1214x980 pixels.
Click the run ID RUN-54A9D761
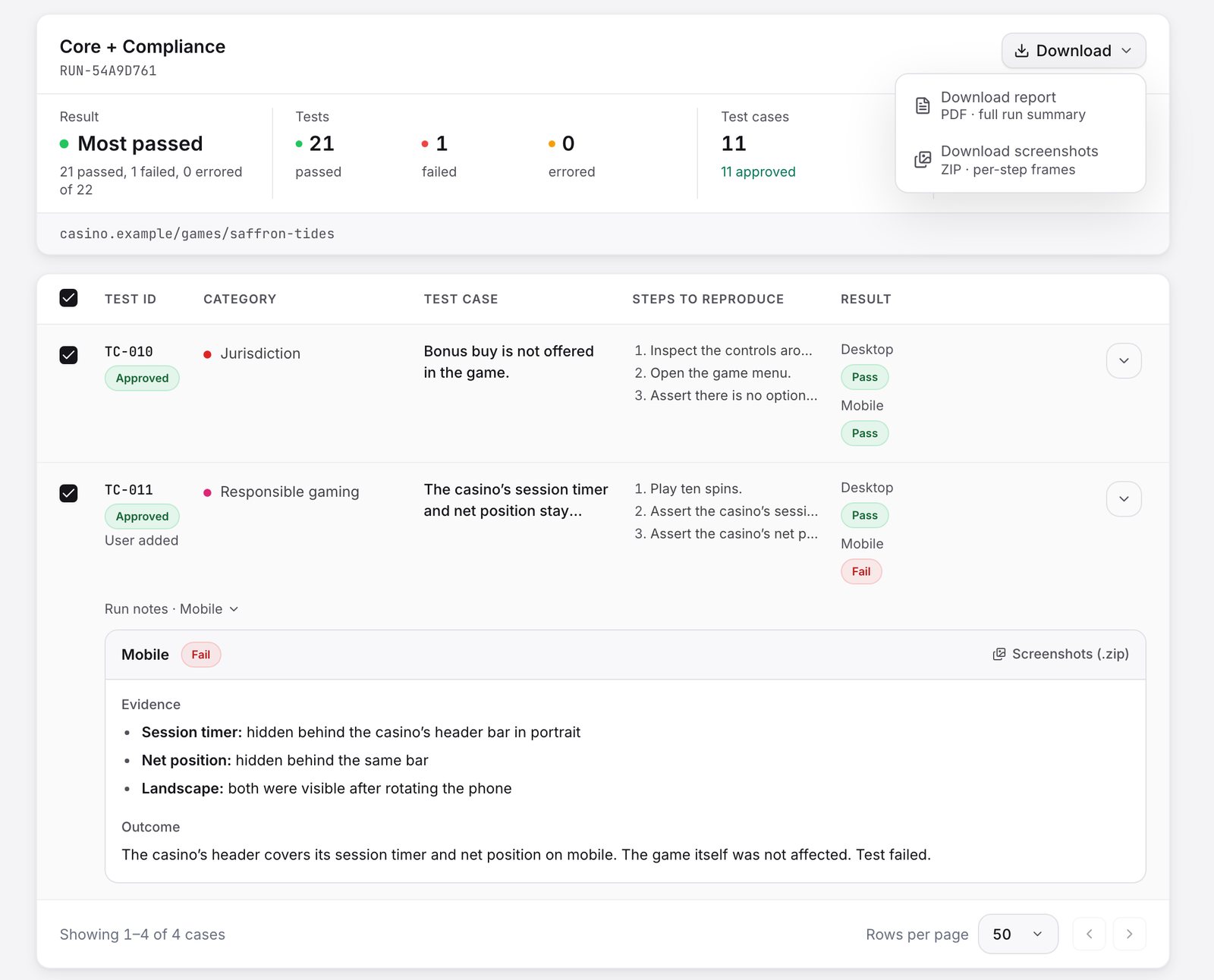coord(109,71)
